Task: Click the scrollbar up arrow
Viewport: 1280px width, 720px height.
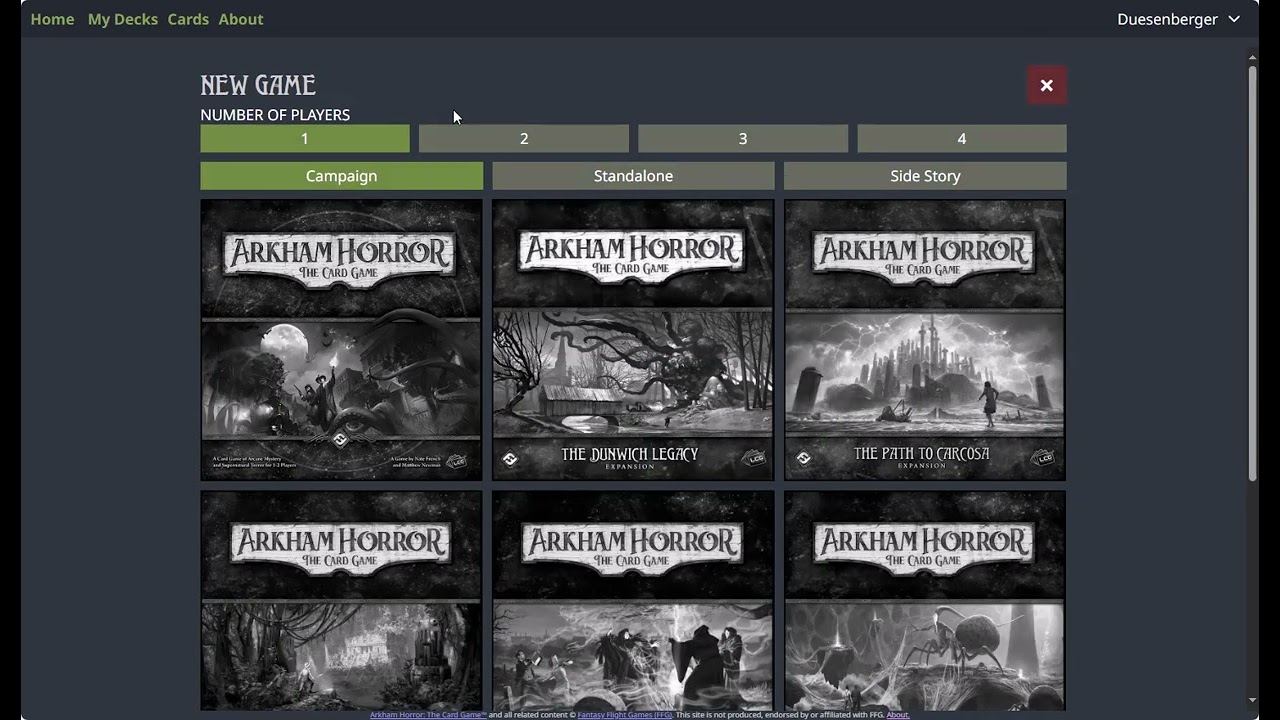Action: coord(1252,58)
